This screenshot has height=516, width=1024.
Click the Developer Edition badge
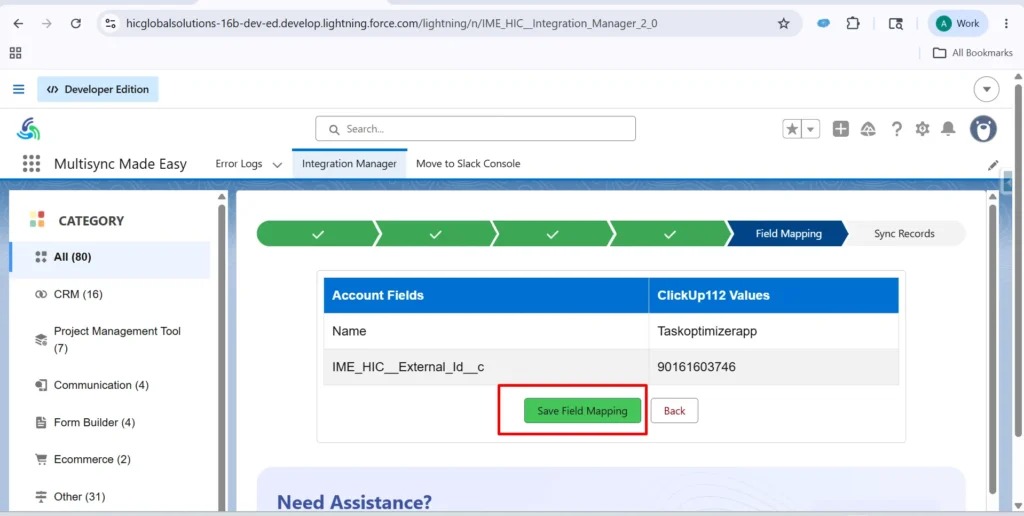tap(97, 89)
